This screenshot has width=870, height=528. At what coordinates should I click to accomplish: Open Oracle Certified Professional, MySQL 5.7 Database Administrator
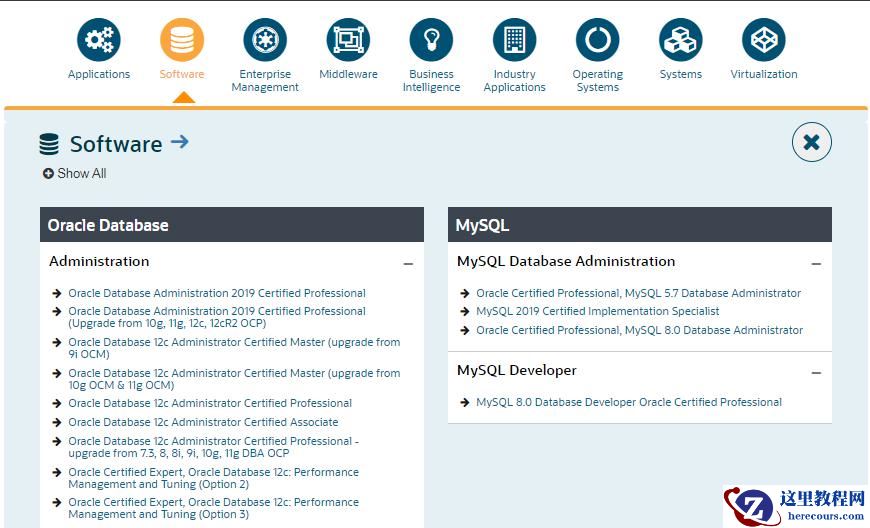(639, 293)
